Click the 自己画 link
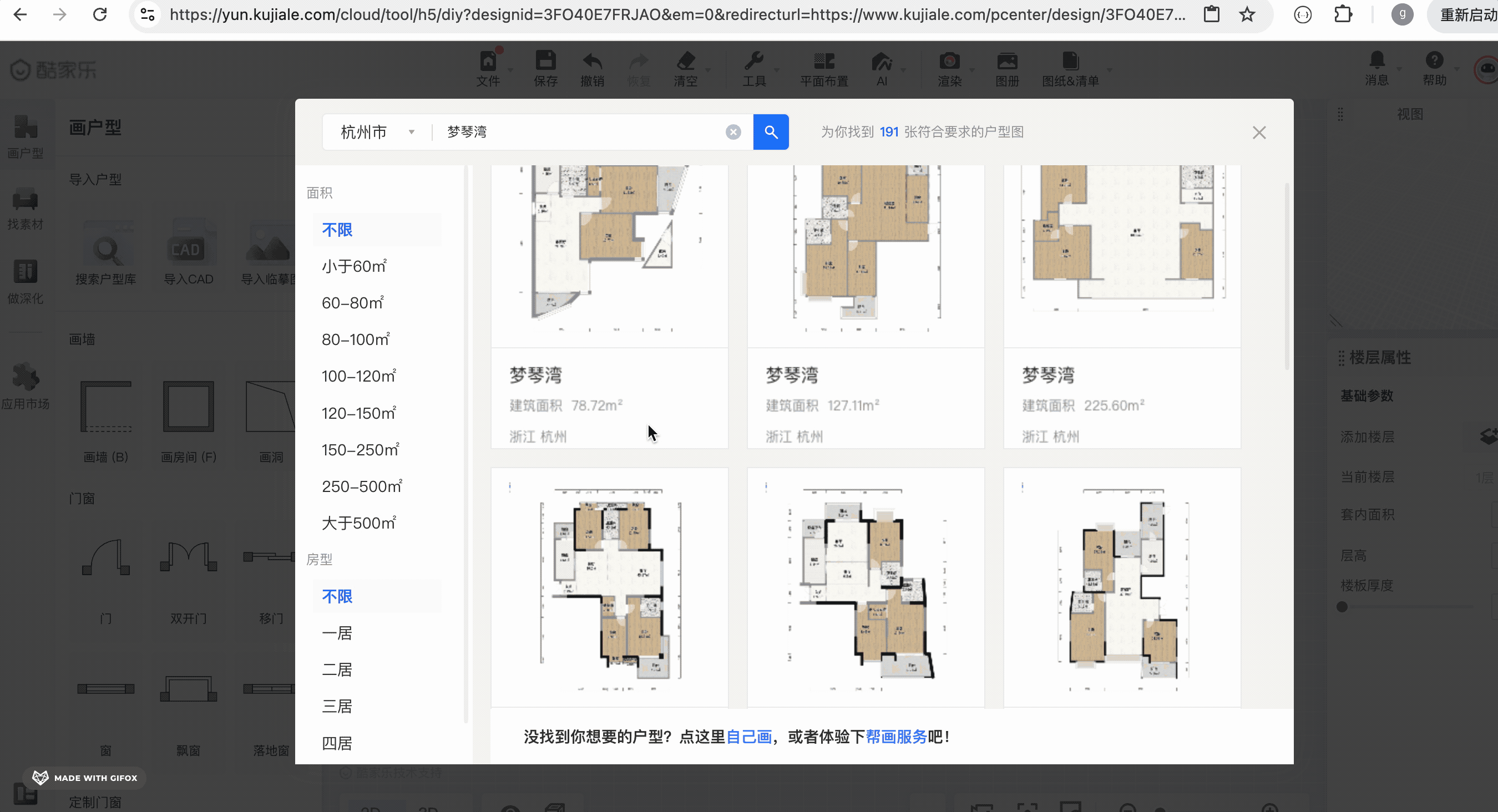1498x812 pixels. 748,737
